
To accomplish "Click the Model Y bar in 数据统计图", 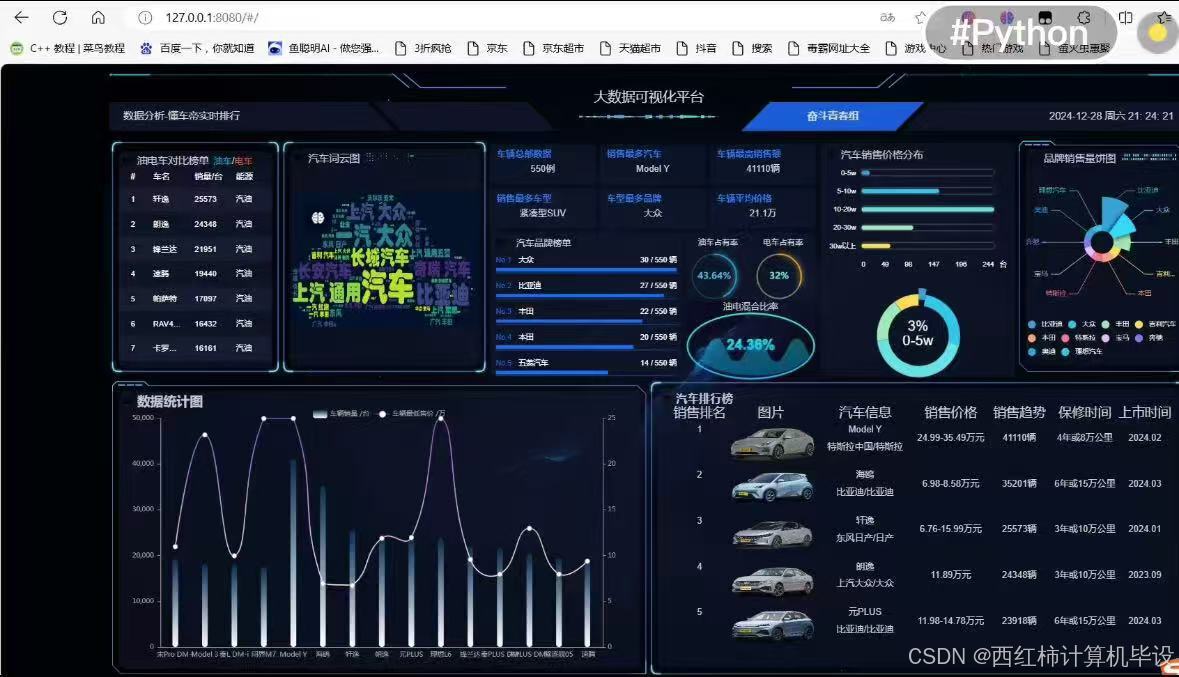I will [293, 553].
